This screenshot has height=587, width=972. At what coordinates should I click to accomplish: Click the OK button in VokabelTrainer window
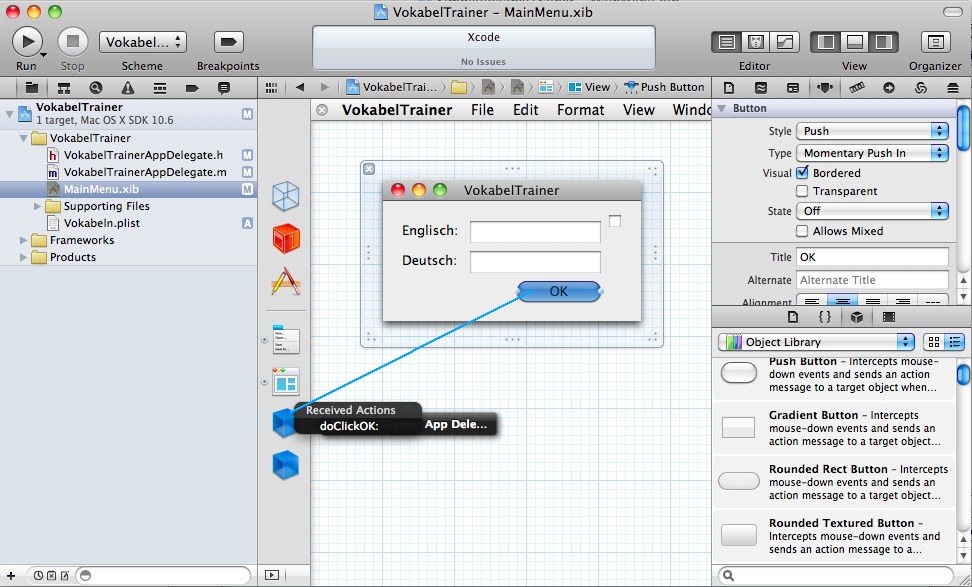(558, 291)
